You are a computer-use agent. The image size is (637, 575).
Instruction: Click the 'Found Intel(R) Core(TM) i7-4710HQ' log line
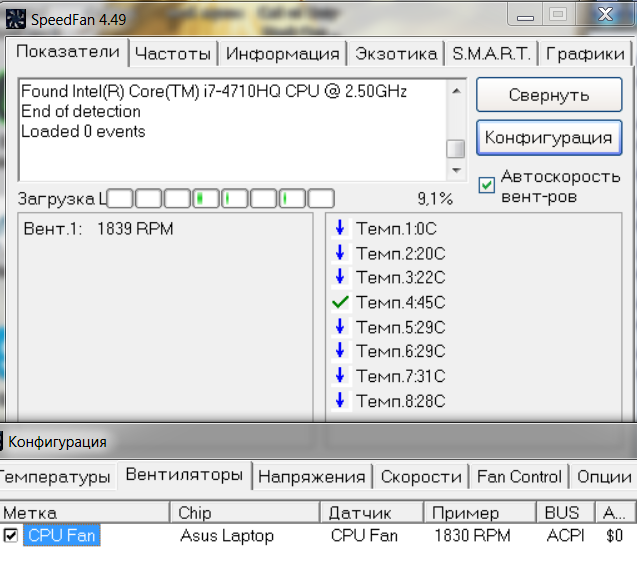tap(214, 91)
